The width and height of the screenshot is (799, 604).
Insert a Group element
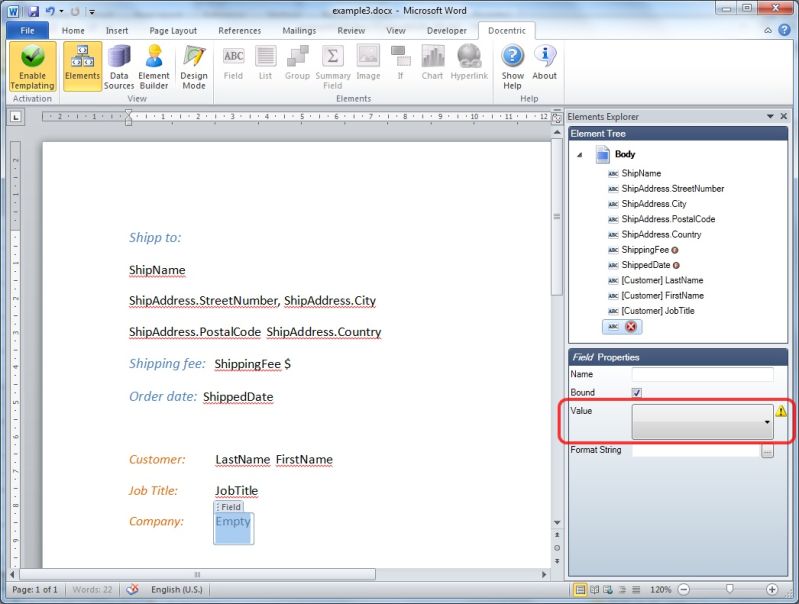(298, 63)
